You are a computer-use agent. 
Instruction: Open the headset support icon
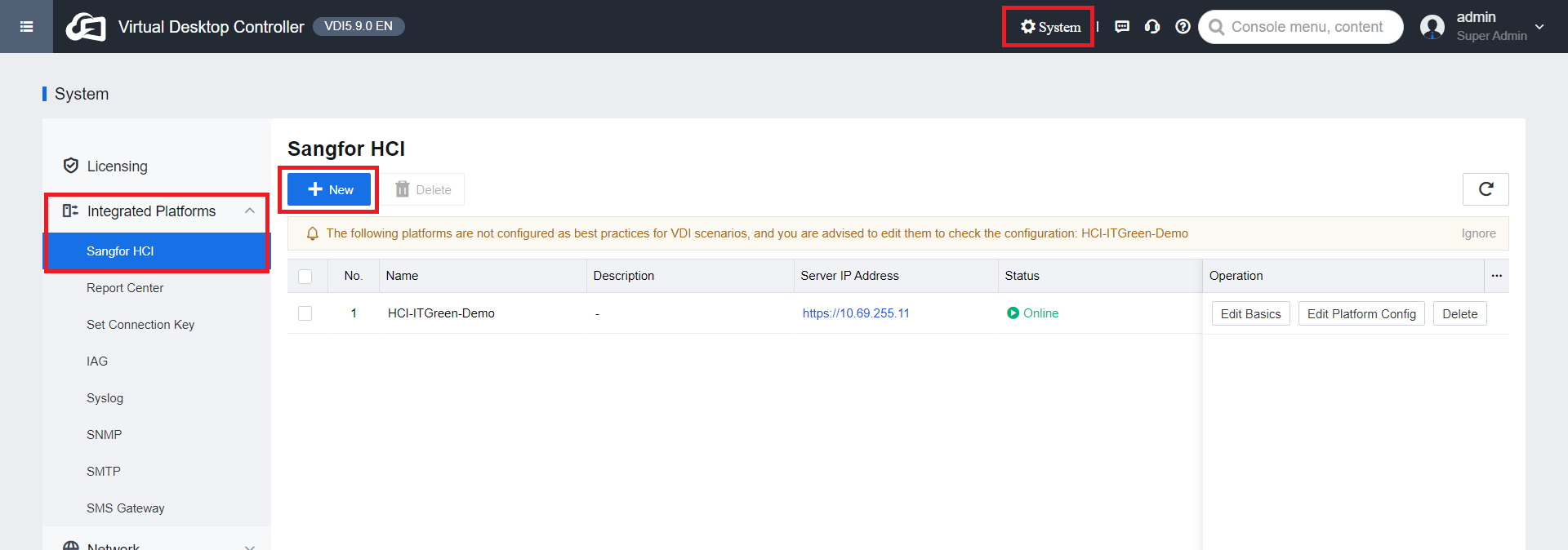point(1152,27)
